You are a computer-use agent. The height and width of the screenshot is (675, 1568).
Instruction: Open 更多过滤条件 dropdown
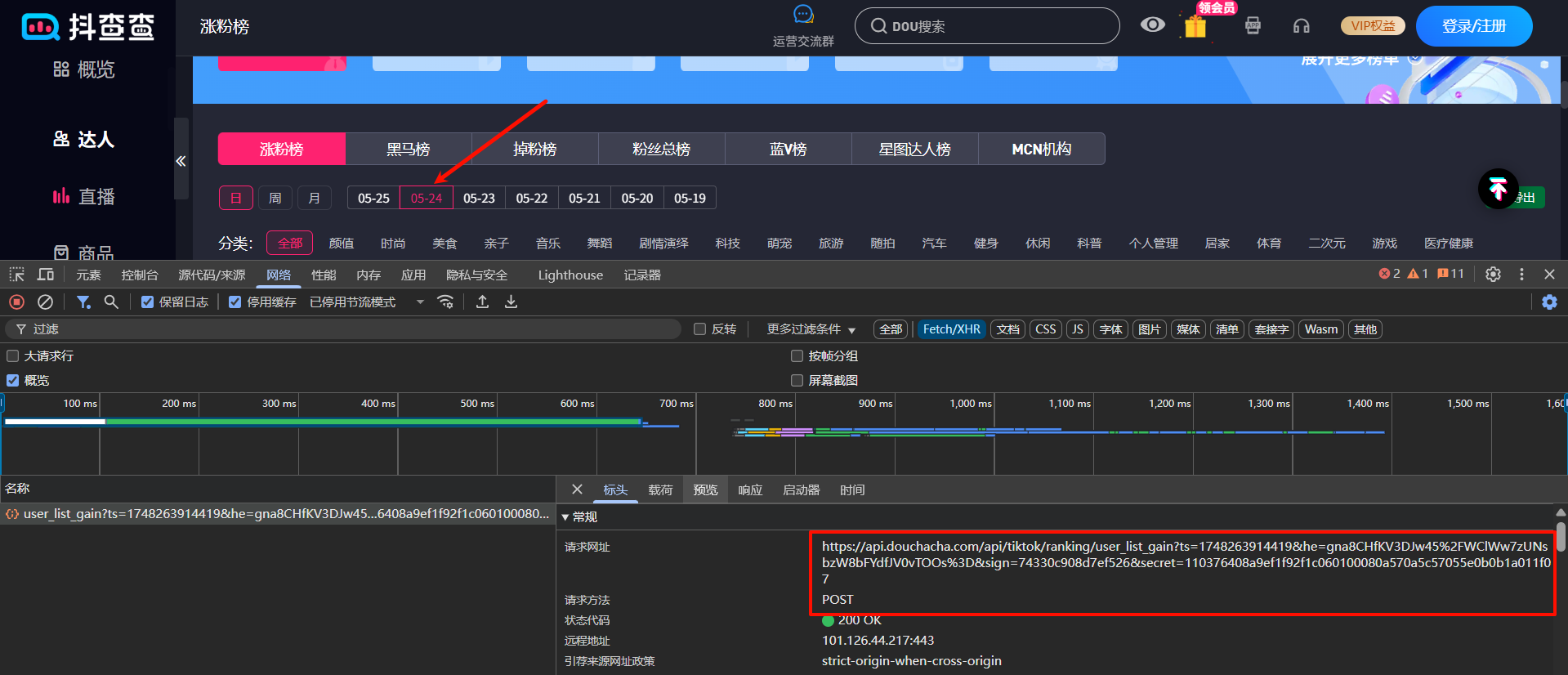coord(811,329)
